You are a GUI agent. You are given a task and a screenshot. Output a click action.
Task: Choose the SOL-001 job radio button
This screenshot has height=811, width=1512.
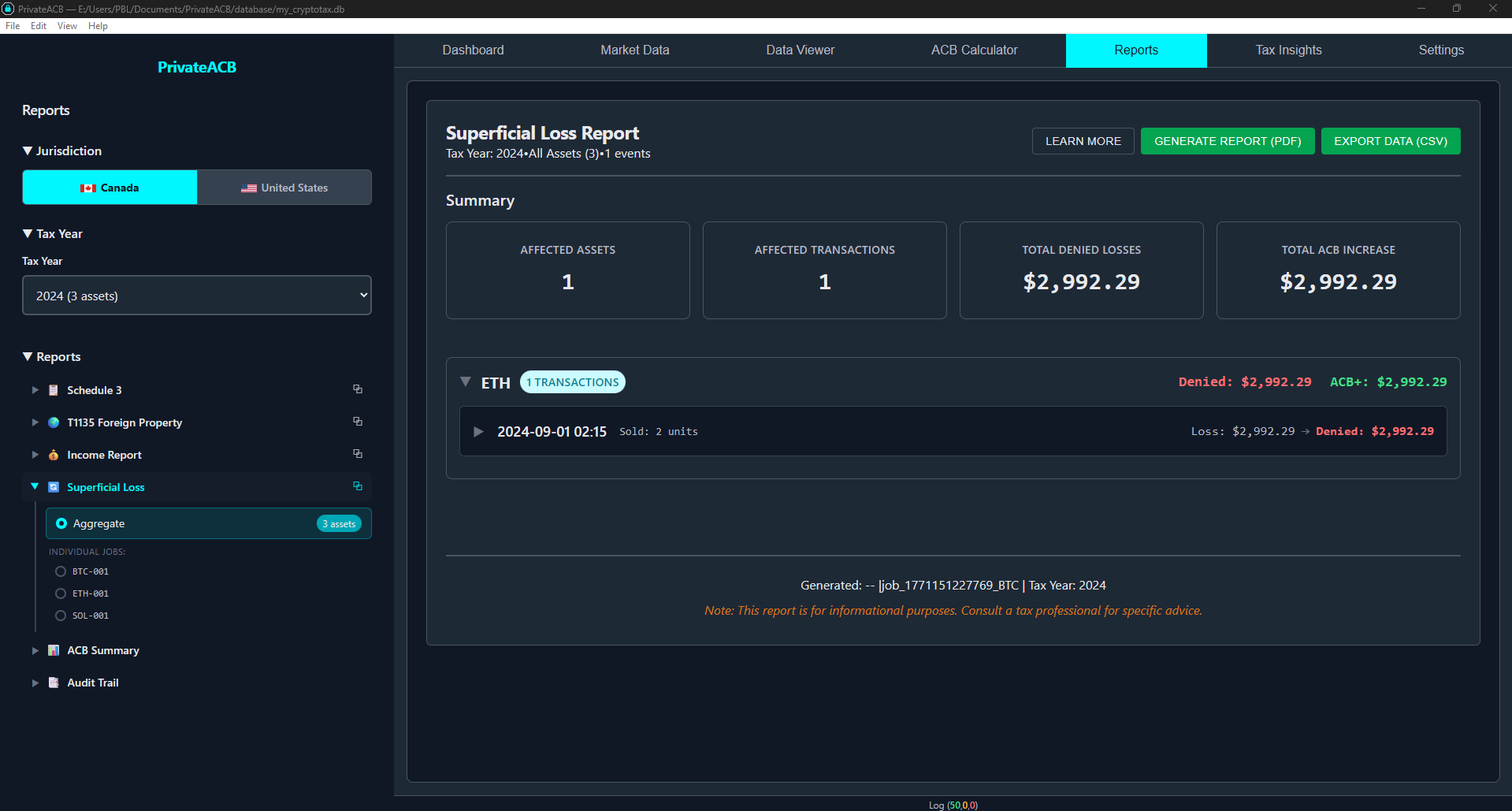click(61, 616)
